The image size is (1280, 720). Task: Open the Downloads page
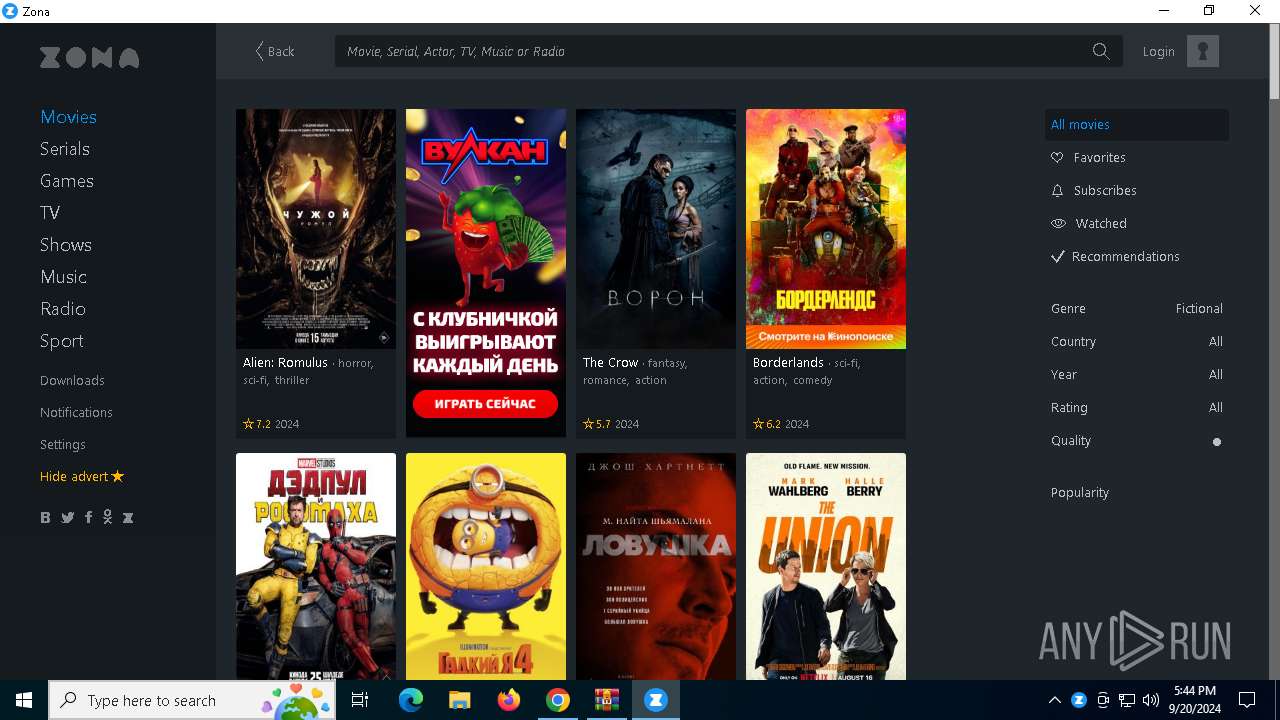[72, 381]
